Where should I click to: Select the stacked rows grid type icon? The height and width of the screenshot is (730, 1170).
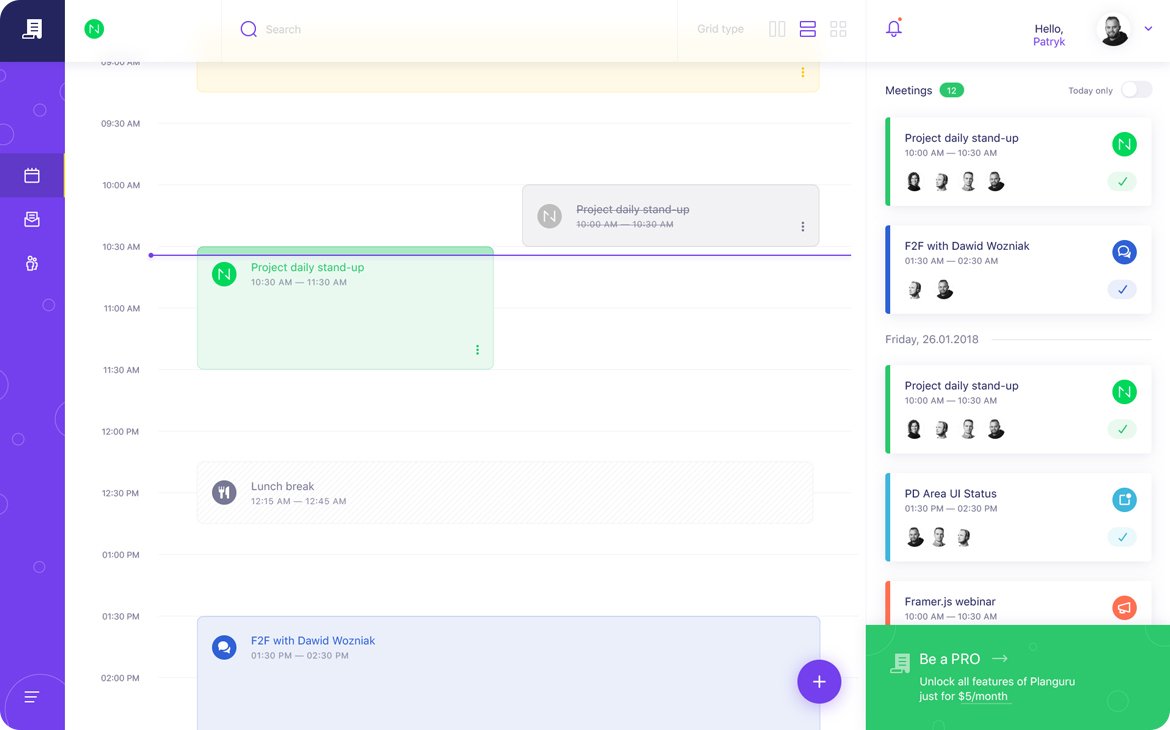coord(807,29)
